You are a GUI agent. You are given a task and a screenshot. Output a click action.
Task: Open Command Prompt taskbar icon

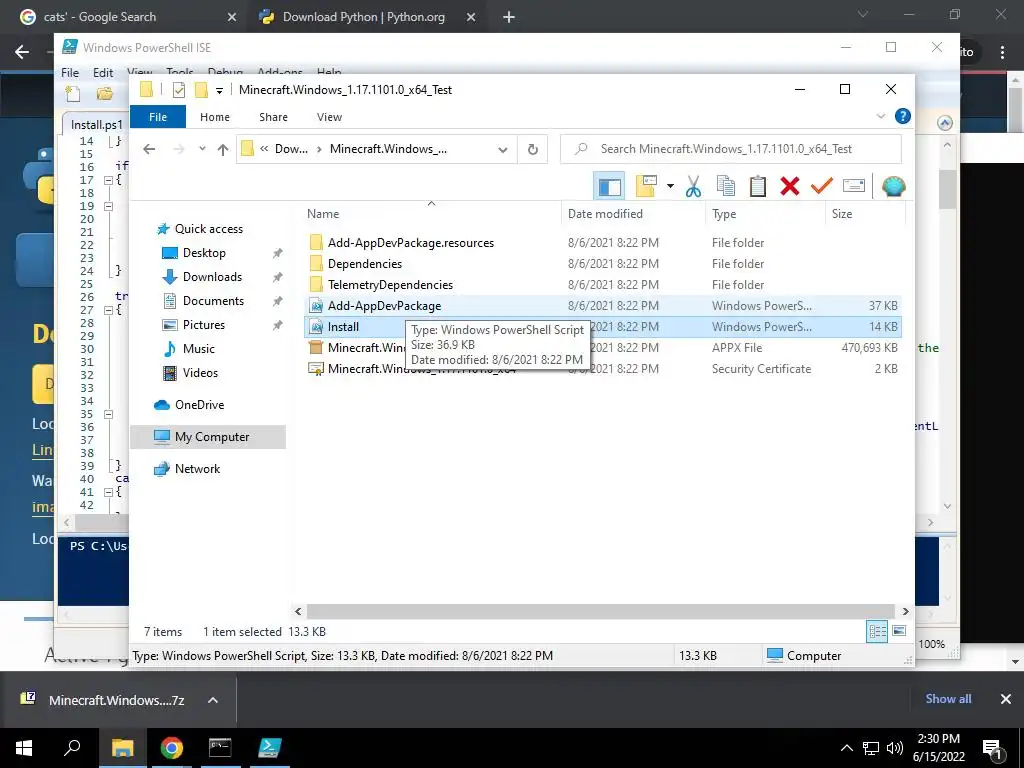click(x=220, y=748)
